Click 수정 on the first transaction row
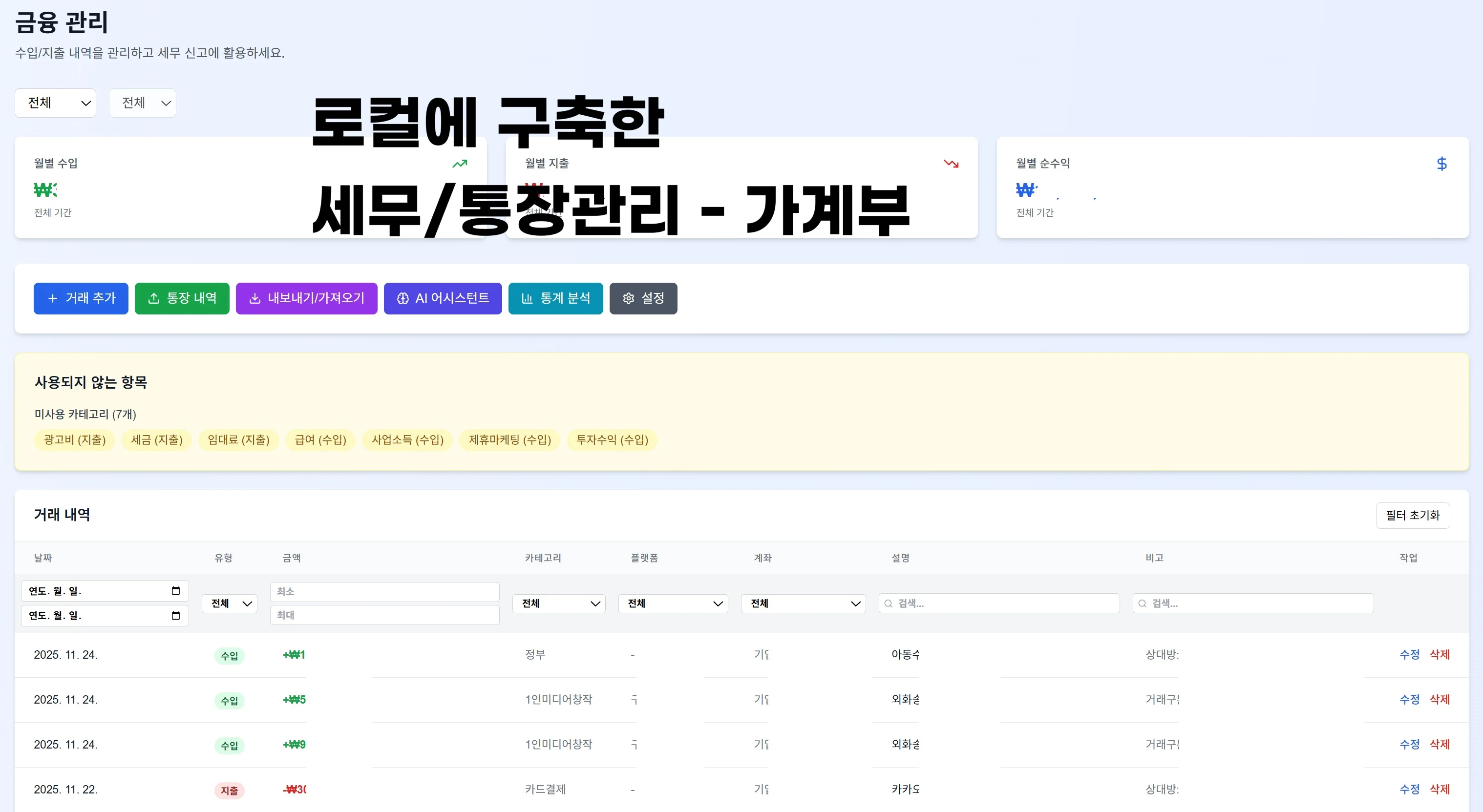 [x=1409, y=654]
